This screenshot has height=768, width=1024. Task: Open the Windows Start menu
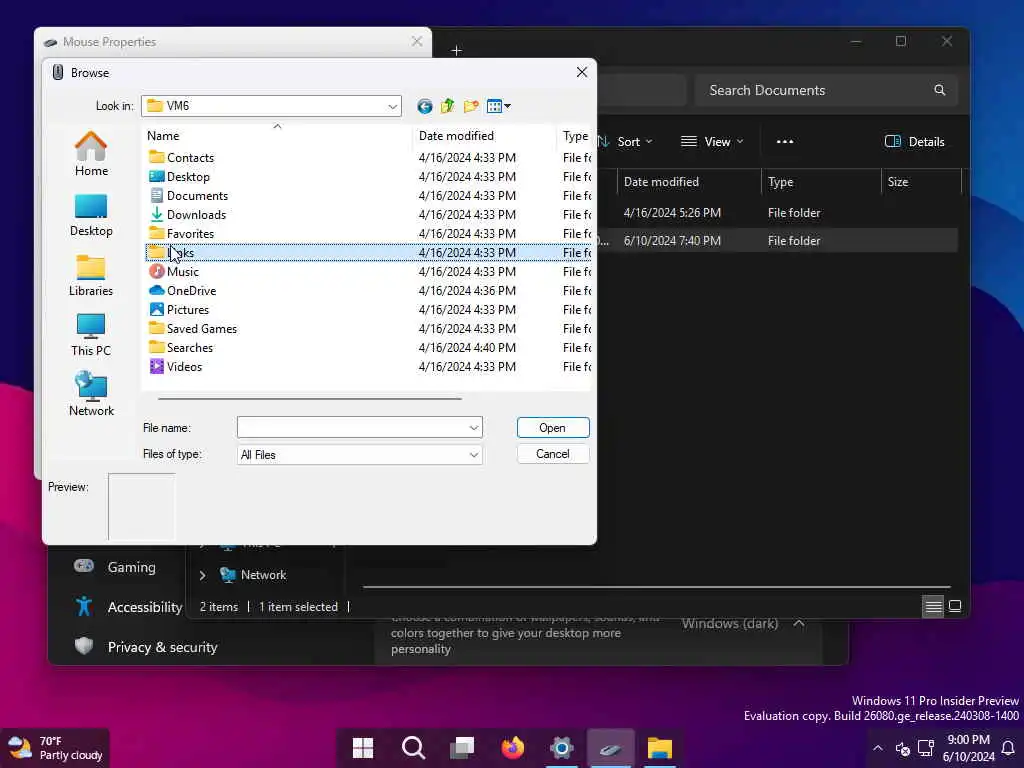coord(362,748)
